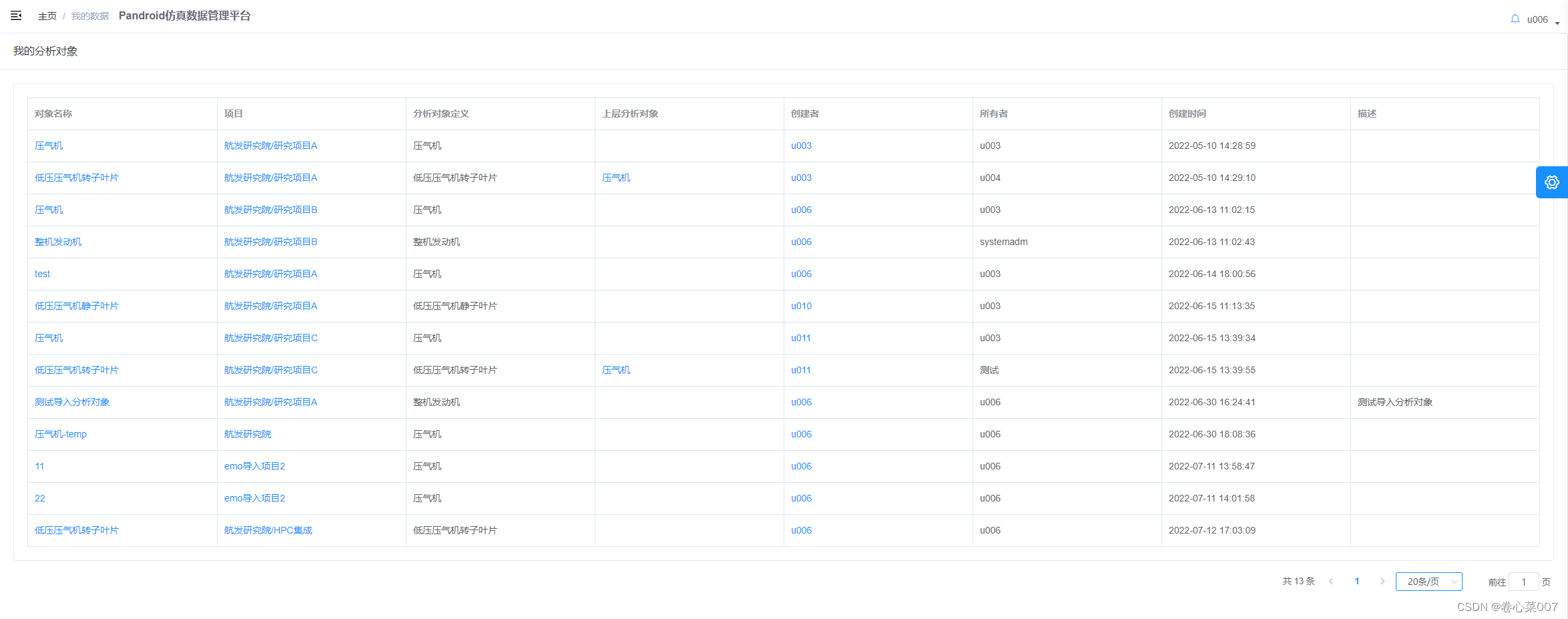This screenshot has height=619, width=1568.
Task: Click the 对象名称 column header
Action: [x=53, y=114]
